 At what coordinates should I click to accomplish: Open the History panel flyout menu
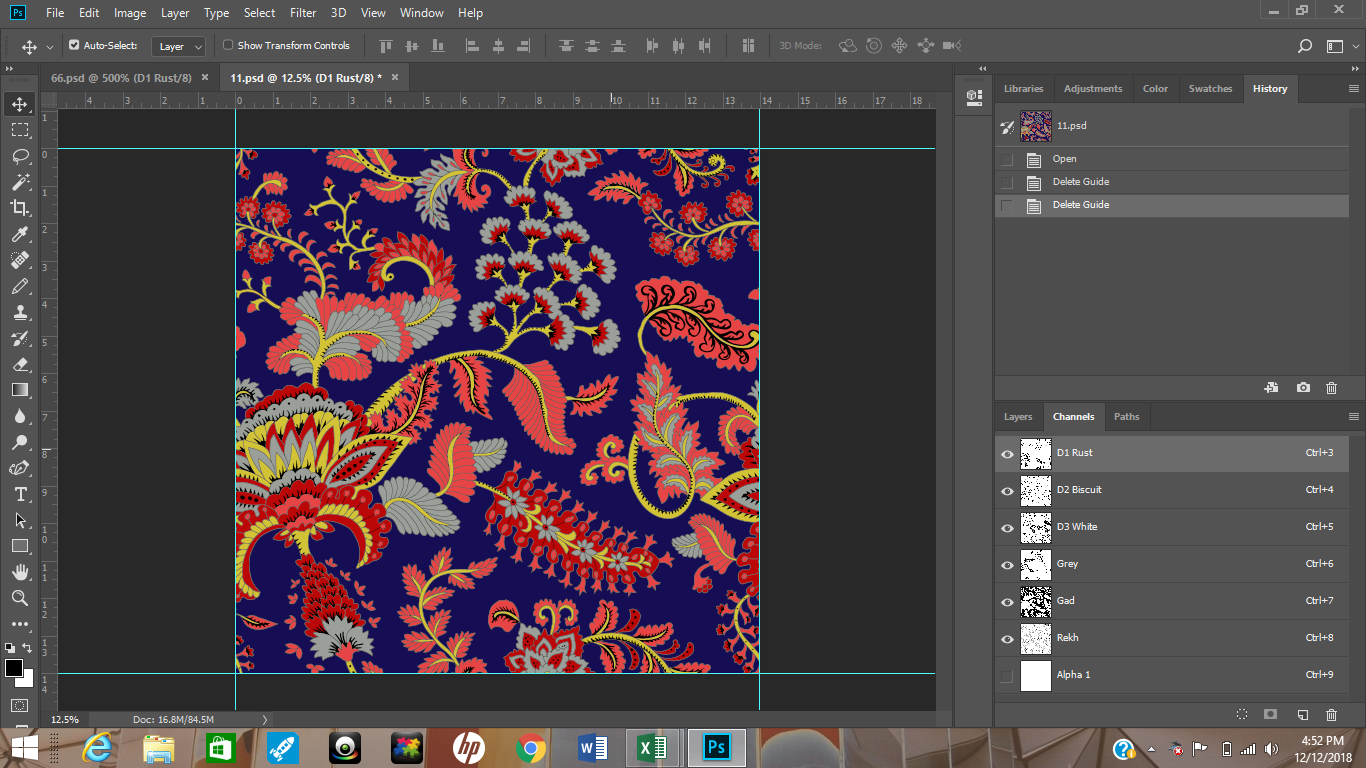tap(1354, 89)
